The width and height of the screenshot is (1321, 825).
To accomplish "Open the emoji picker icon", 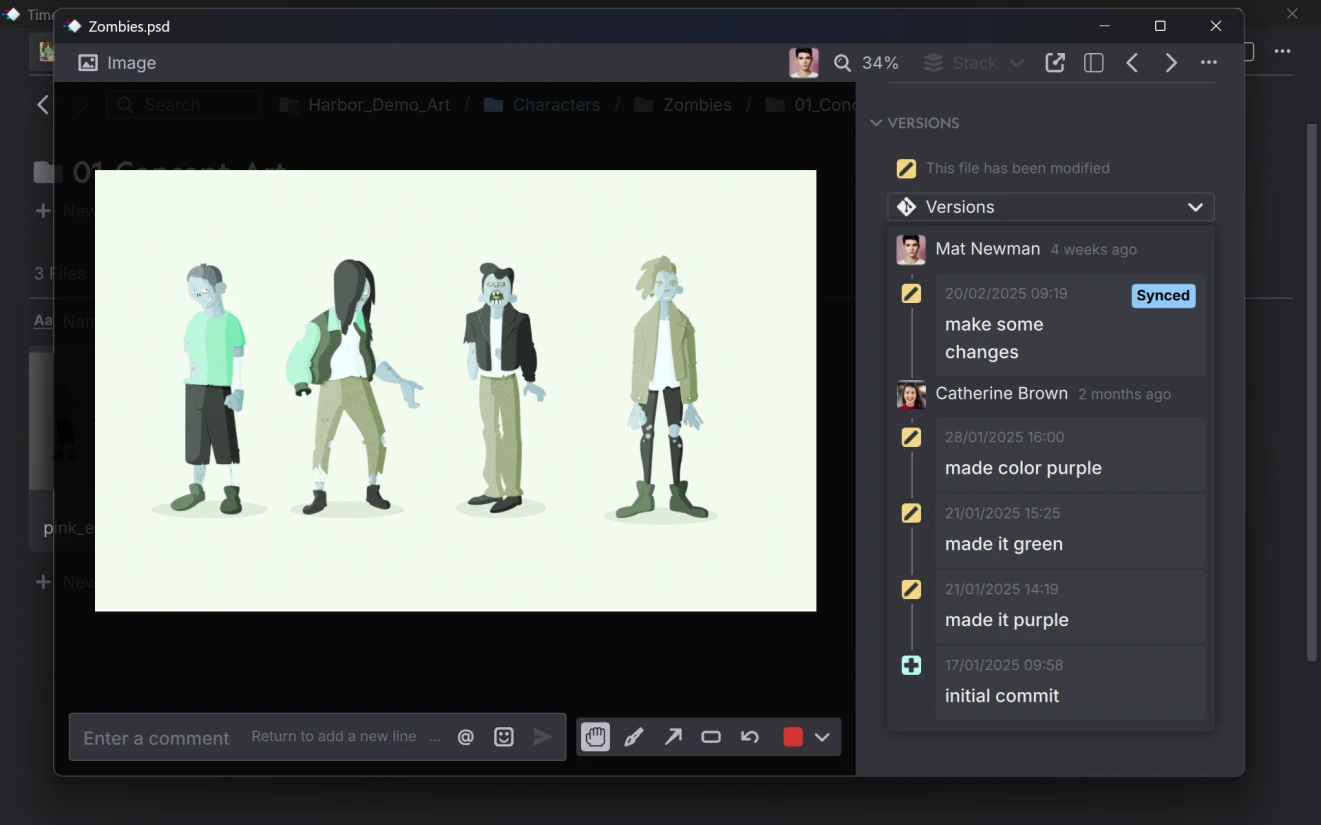I will 504,737.
